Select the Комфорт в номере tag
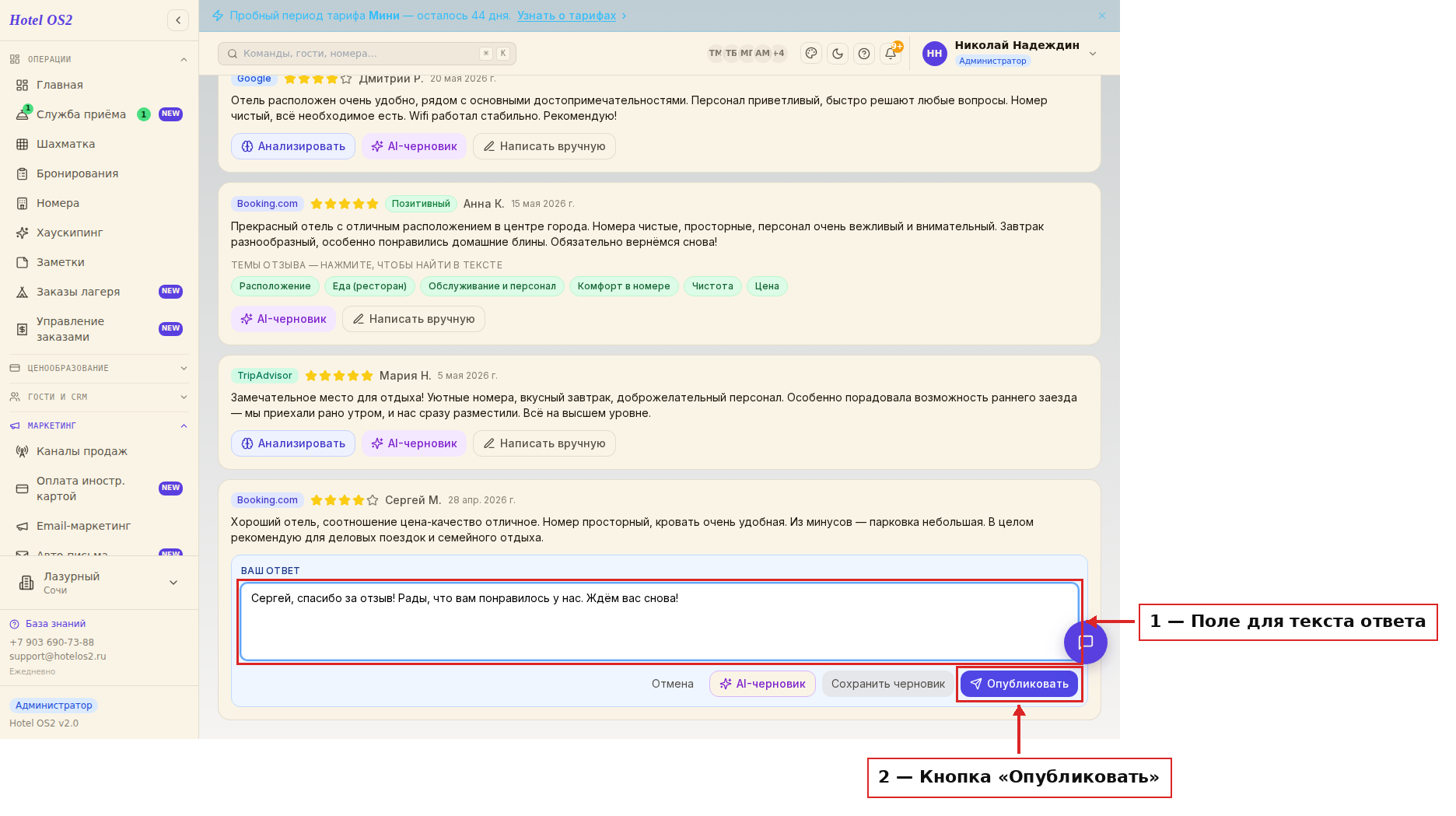Image resolution: width=1456 pixels, height=816 pixels. click(x=624, y=286)
